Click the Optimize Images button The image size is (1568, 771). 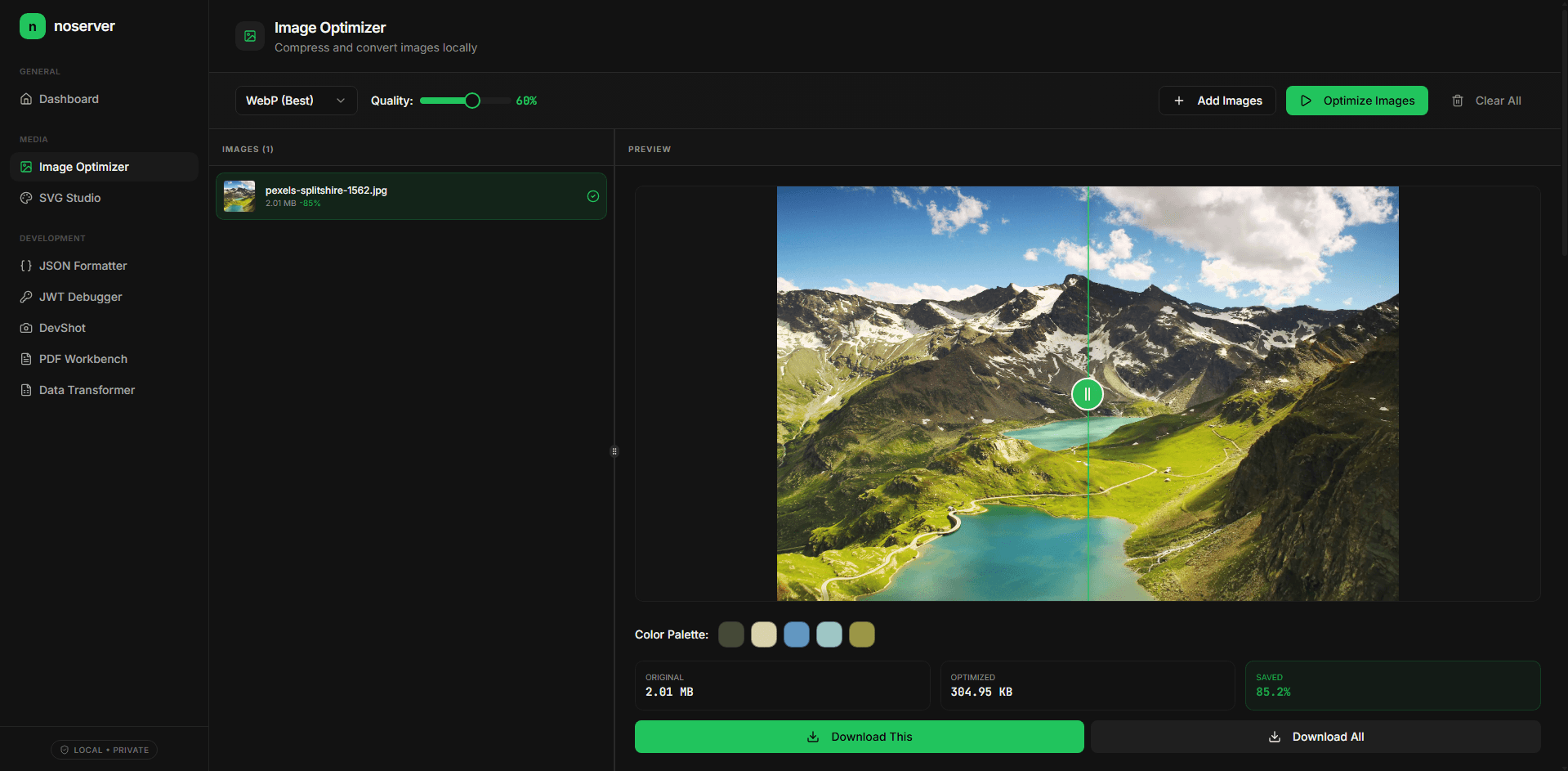point(1356,100)
